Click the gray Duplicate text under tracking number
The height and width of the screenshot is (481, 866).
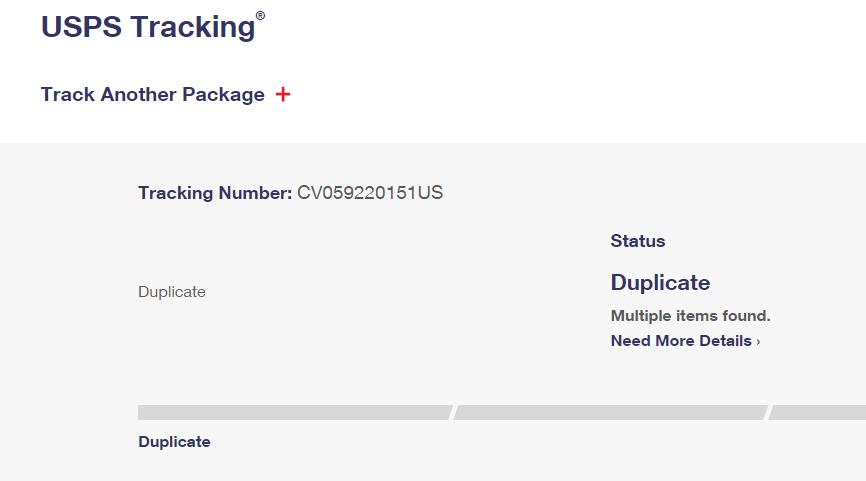tap(172, 292)
